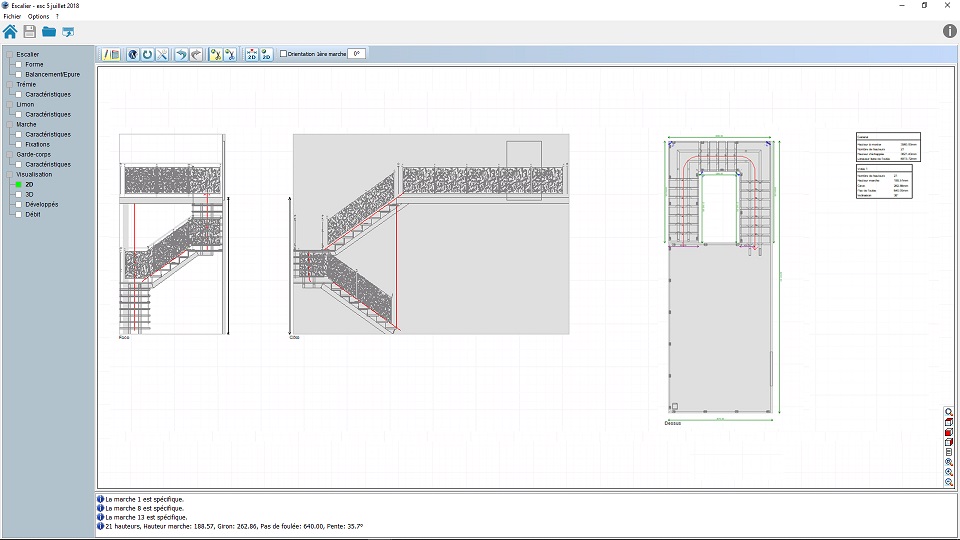
Task: Zoom out with the bottom magnifier icon
Action: 949,482
